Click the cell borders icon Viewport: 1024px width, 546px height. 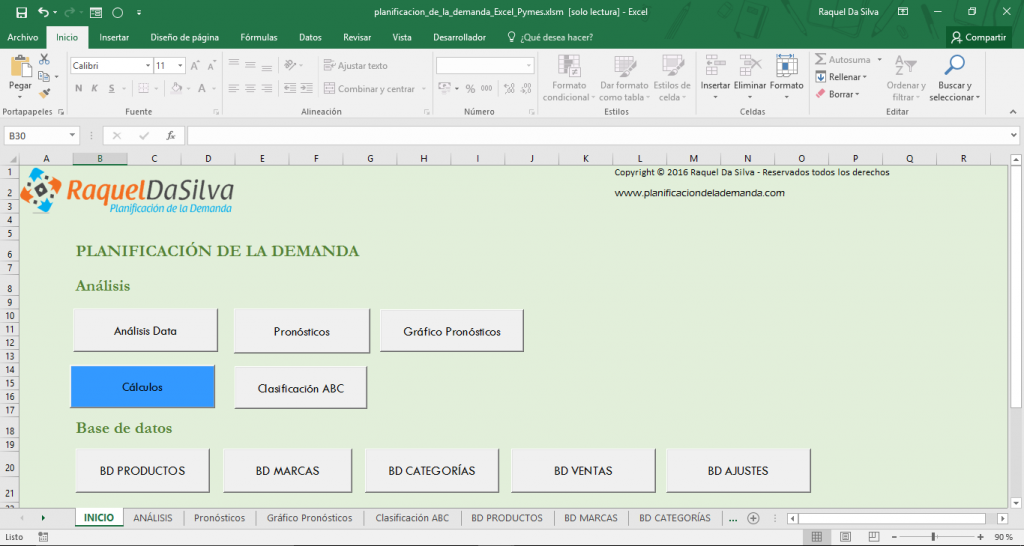click(144, 88)
